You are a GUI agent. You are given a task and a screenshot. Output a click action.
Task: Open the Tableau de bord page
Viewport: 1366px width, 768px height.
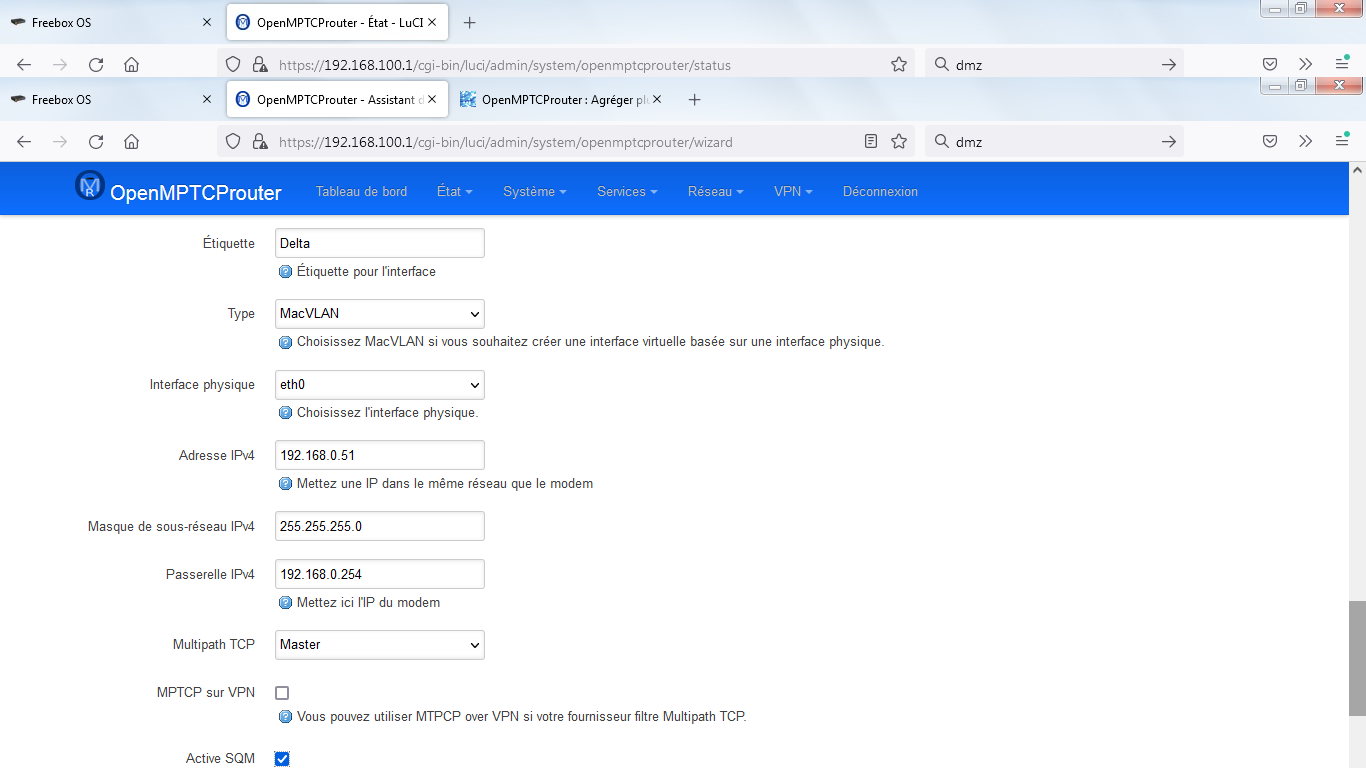(361, 192)
